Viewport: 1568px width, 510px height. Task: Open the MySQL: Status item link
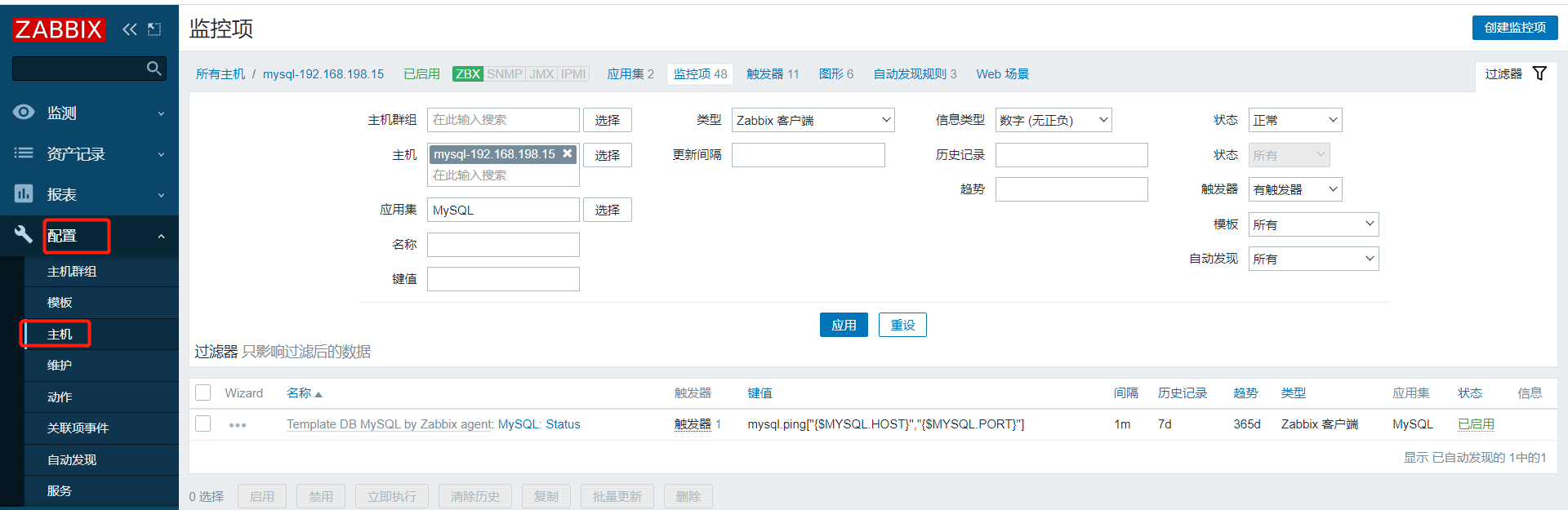pyautogui.click(x=539, y=424)
